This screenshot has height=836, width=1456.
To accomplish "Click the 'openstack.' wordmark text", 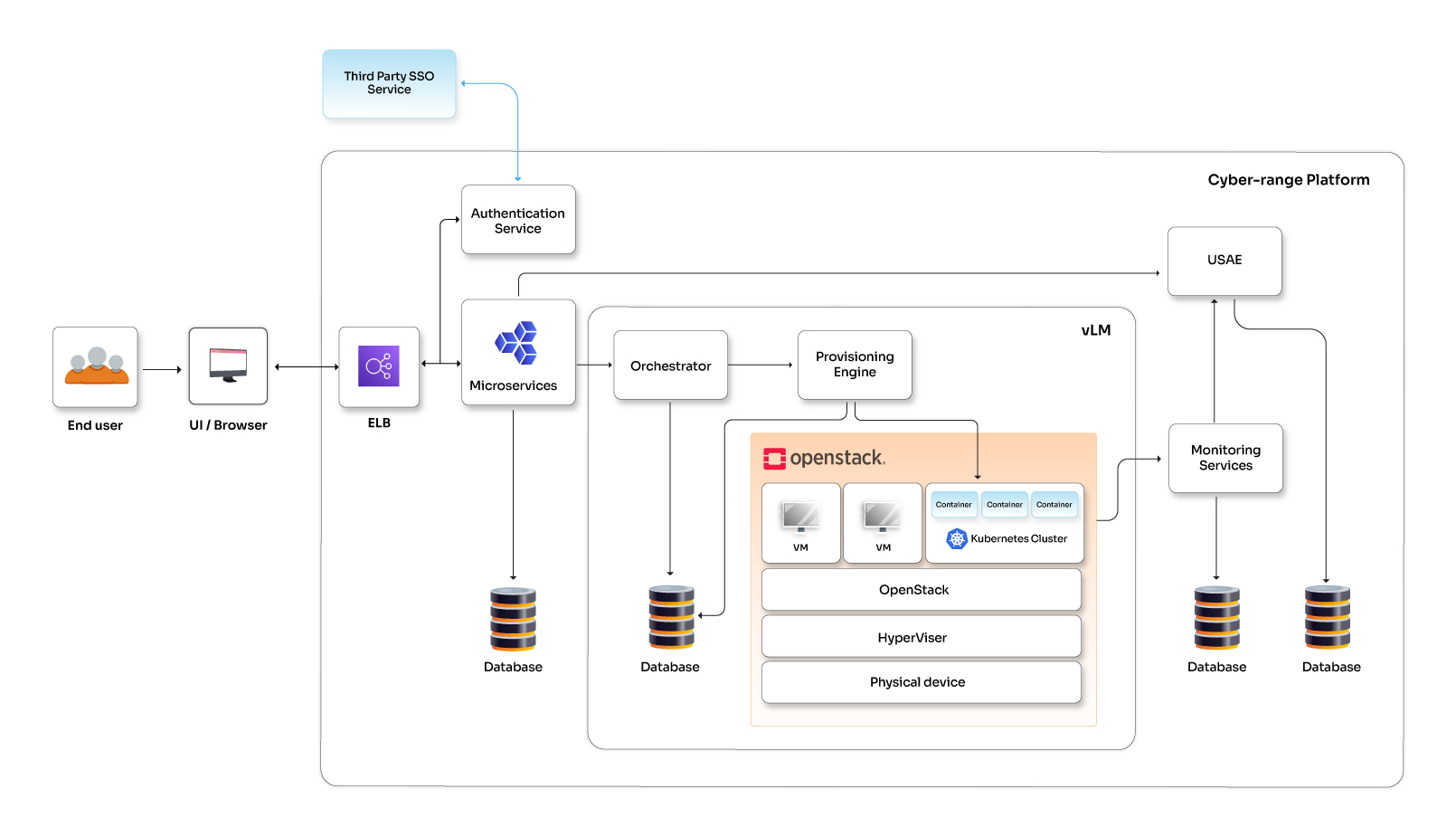I will coord(837,459).
